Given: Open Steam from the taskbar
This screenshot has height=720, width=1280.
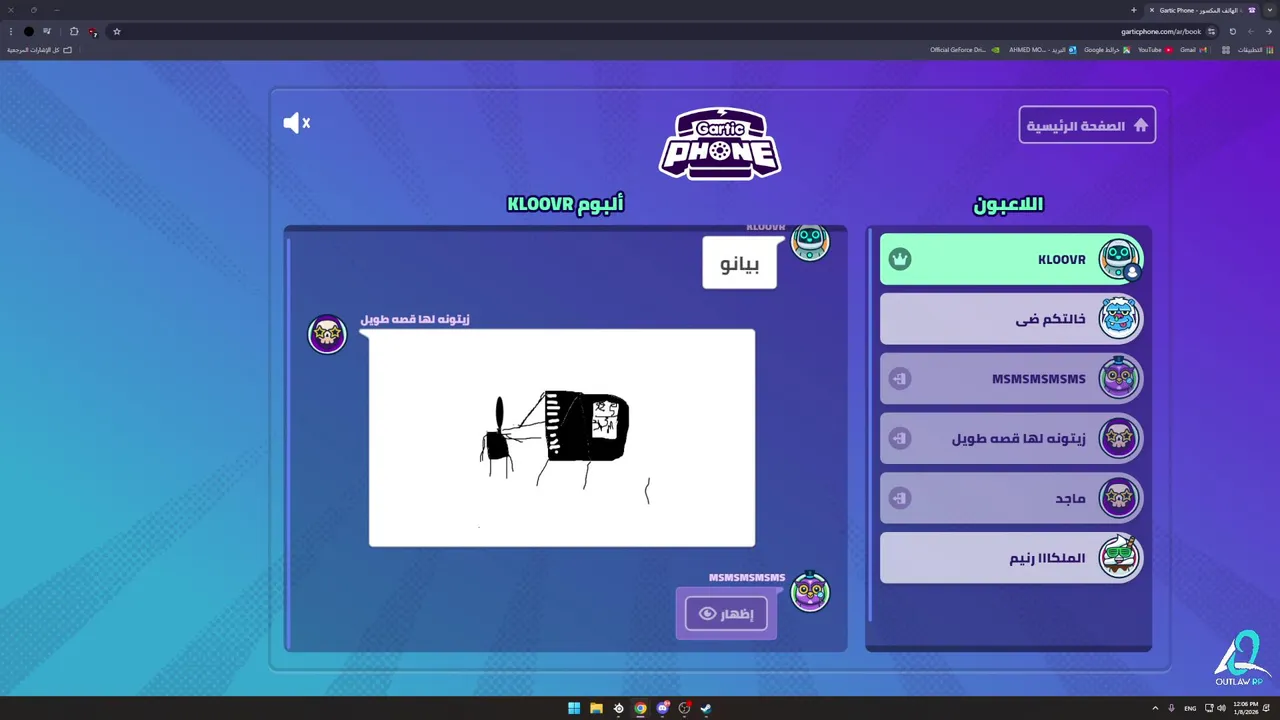Looking at the screenshot, I should click(706, 708).
